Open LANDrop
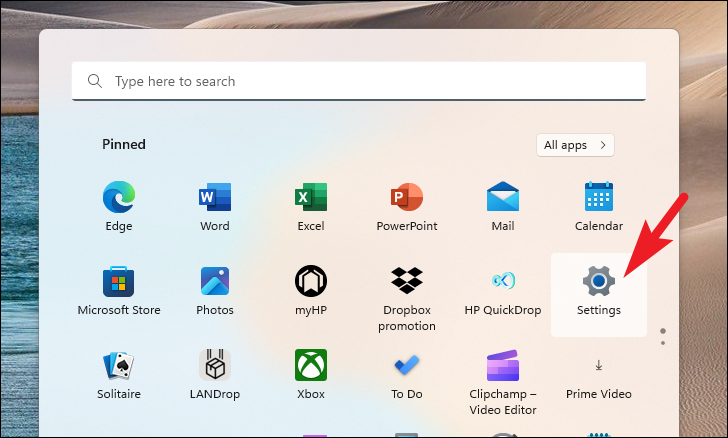Viewport: 728px width, 438px height. point(214,374)
